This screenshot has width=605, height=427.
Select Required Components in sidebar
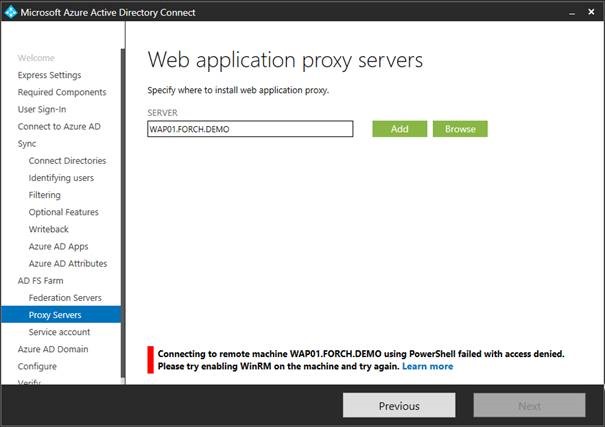click(62, 92)
